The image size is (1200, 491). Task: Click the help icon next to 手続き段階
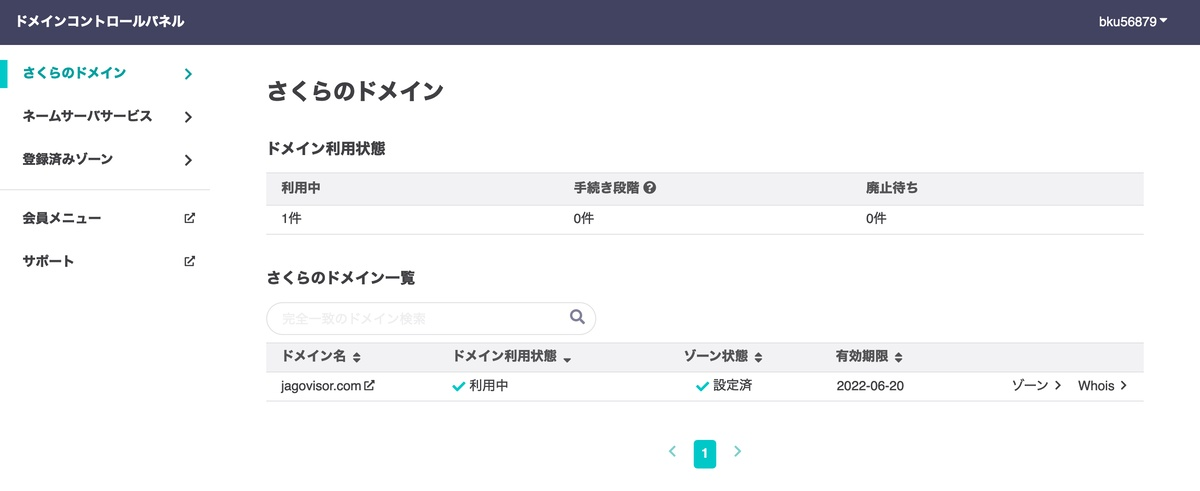tap(650, 188)
